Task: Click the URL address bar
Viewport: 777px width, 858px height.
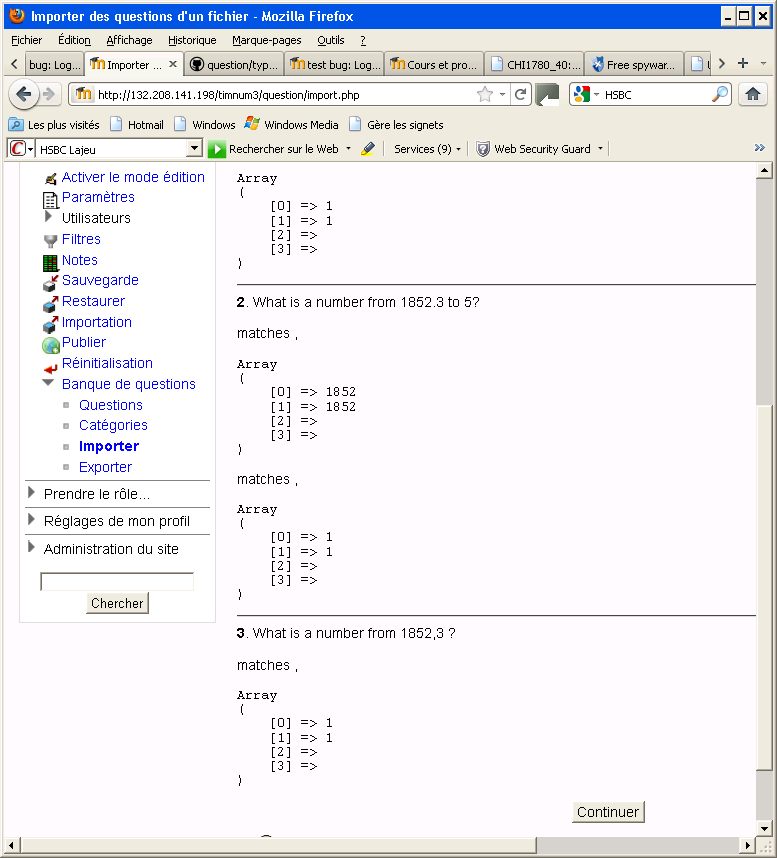Action: pyautogui.click(x=285, y=95)
